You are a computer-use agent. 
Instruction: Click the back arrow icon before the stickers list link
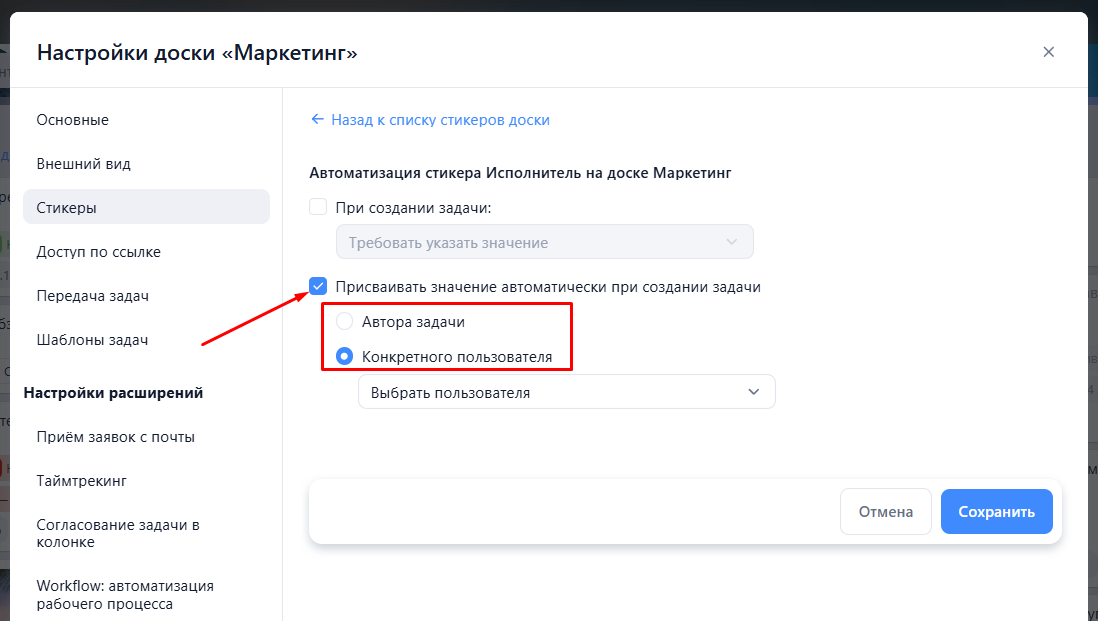(x=317, y=120)
